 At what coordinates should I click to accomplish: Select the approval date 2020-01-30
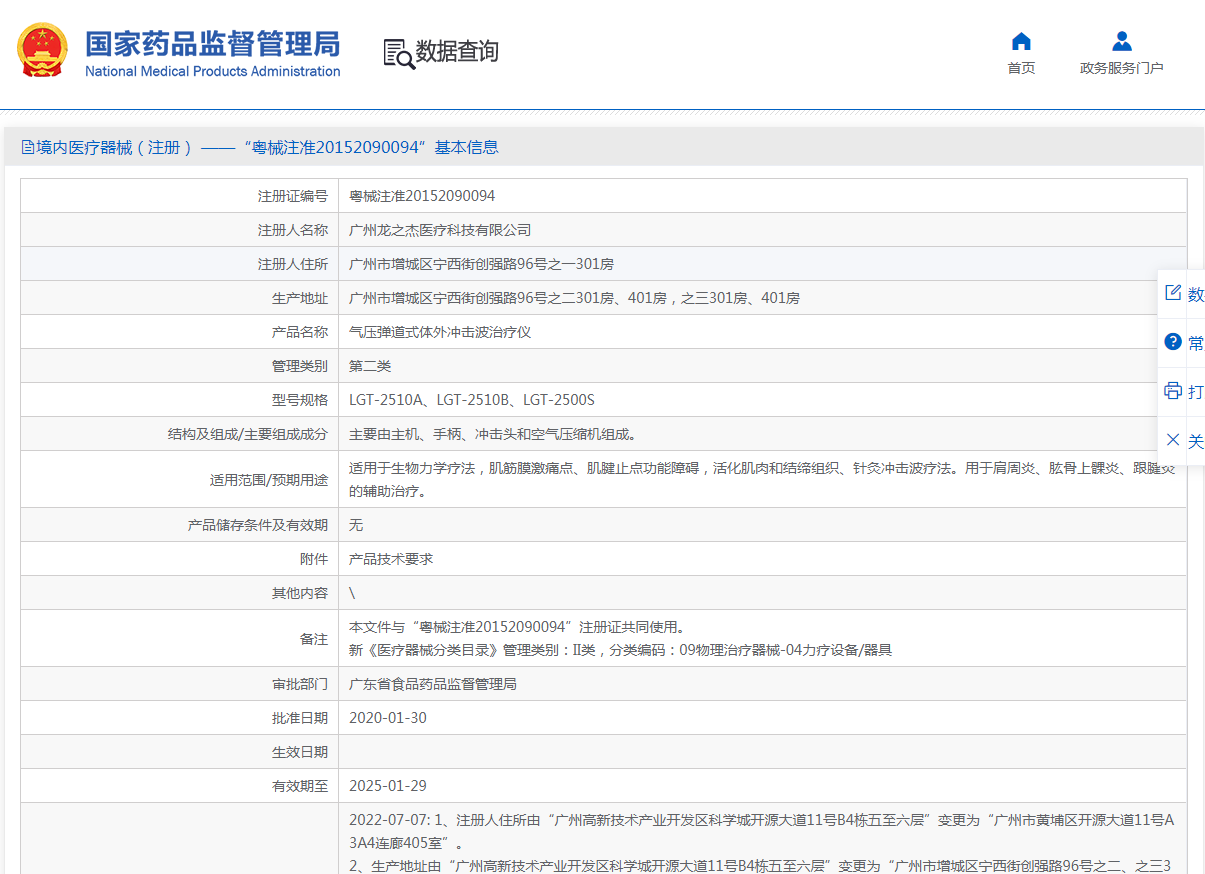coord(388,718)
